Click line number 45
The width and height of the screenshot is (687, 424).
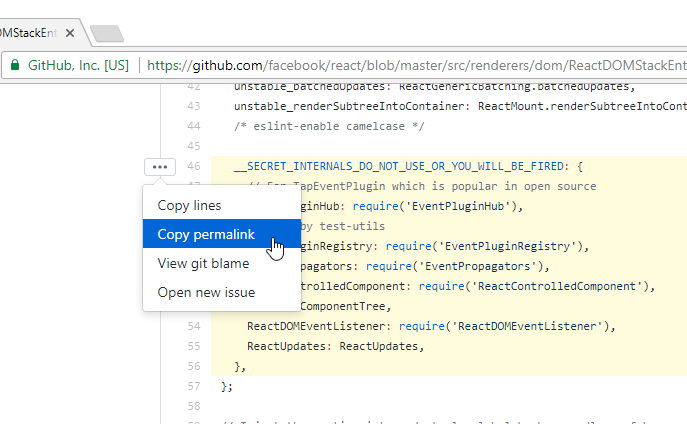(194, 146)
